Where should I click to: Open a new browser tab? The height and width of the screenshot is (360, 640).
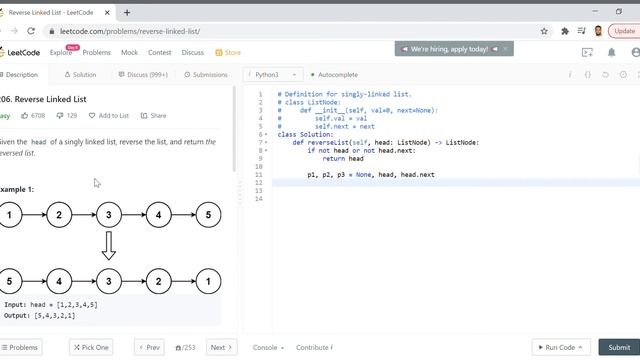[127, 13]
